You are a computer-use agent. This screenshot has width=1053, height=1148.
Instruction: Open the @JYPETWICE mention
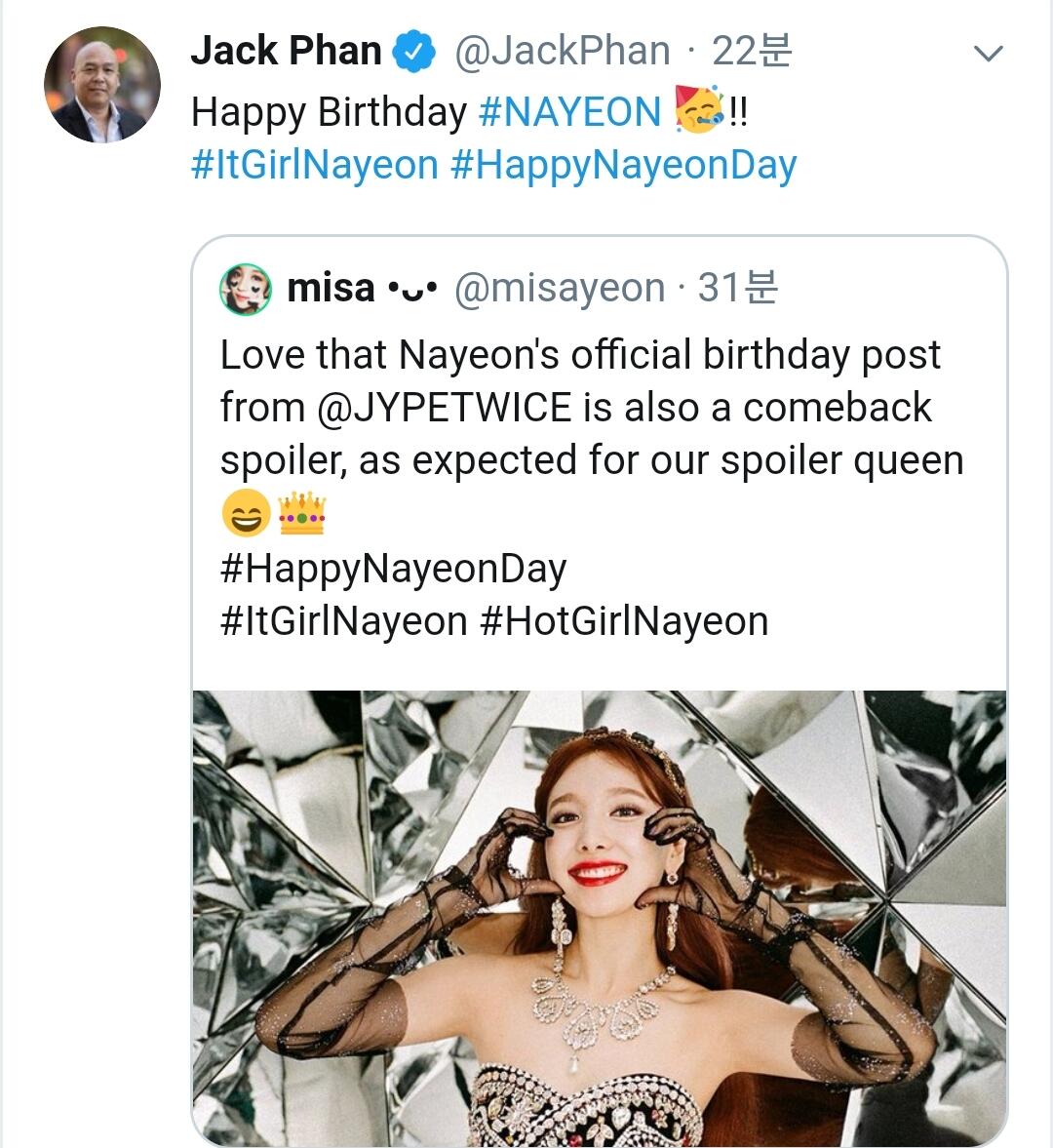[x=445, y=407]
